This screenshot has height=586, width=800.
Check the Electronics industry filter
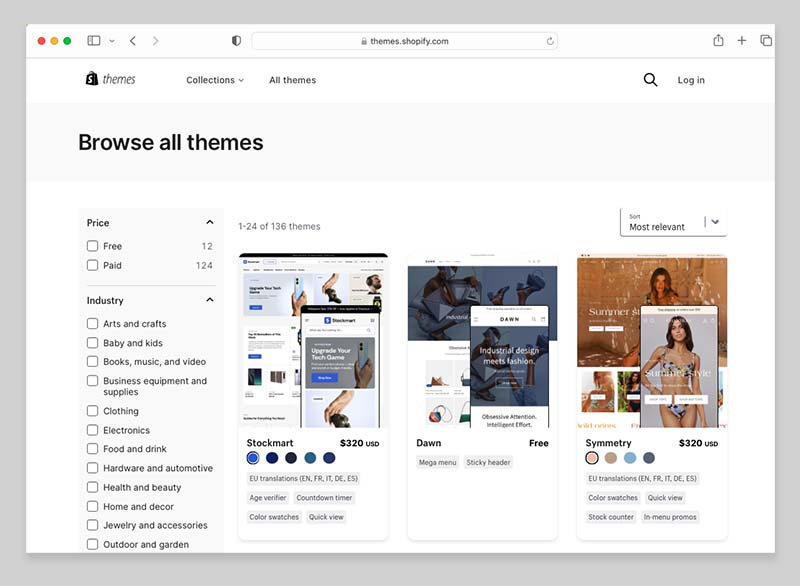[92, 430]
